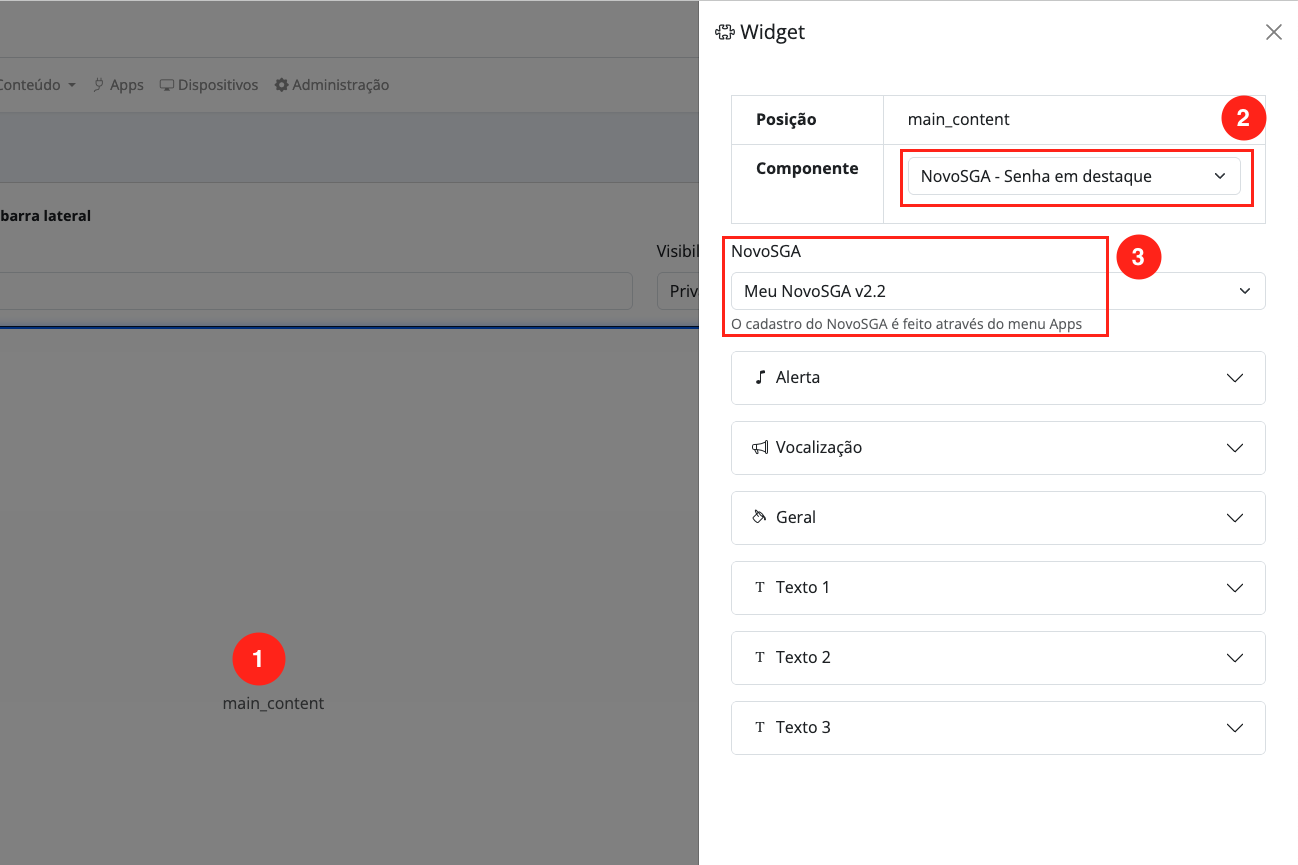Image resolution: width=1298 pixels, height=865 pixels.
Task: Expand the Alerta section chevron
Action: tap(1234, 378)
